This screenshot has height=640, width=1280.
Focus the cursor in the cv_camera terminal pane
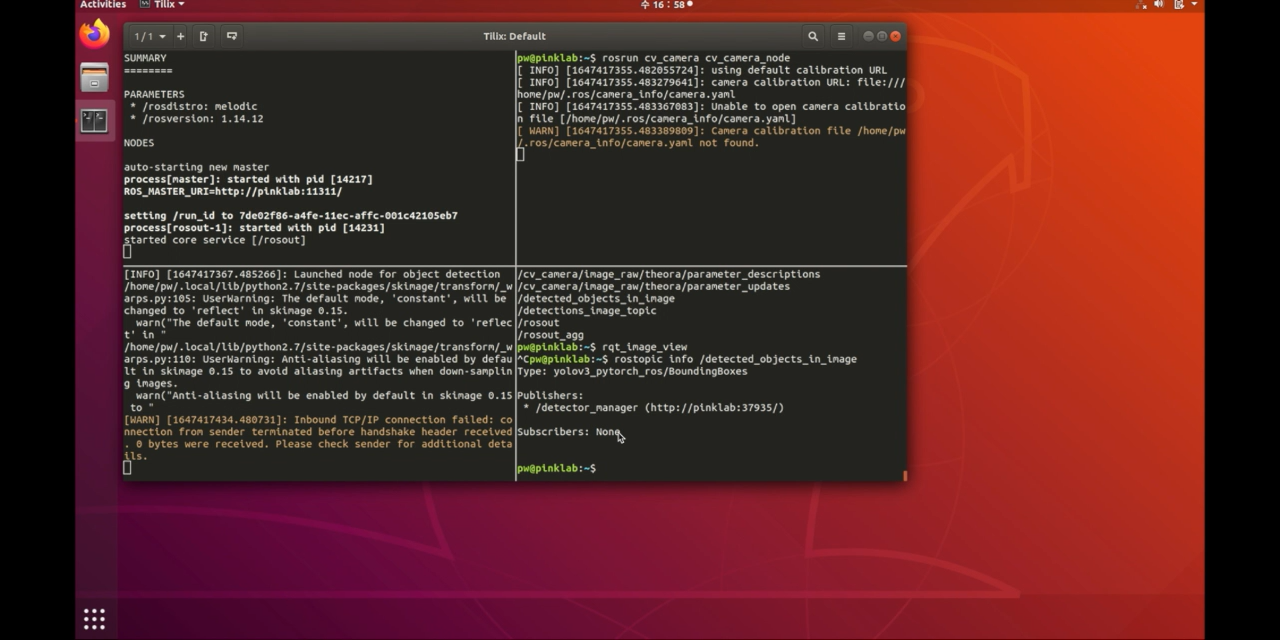(520, 155)
